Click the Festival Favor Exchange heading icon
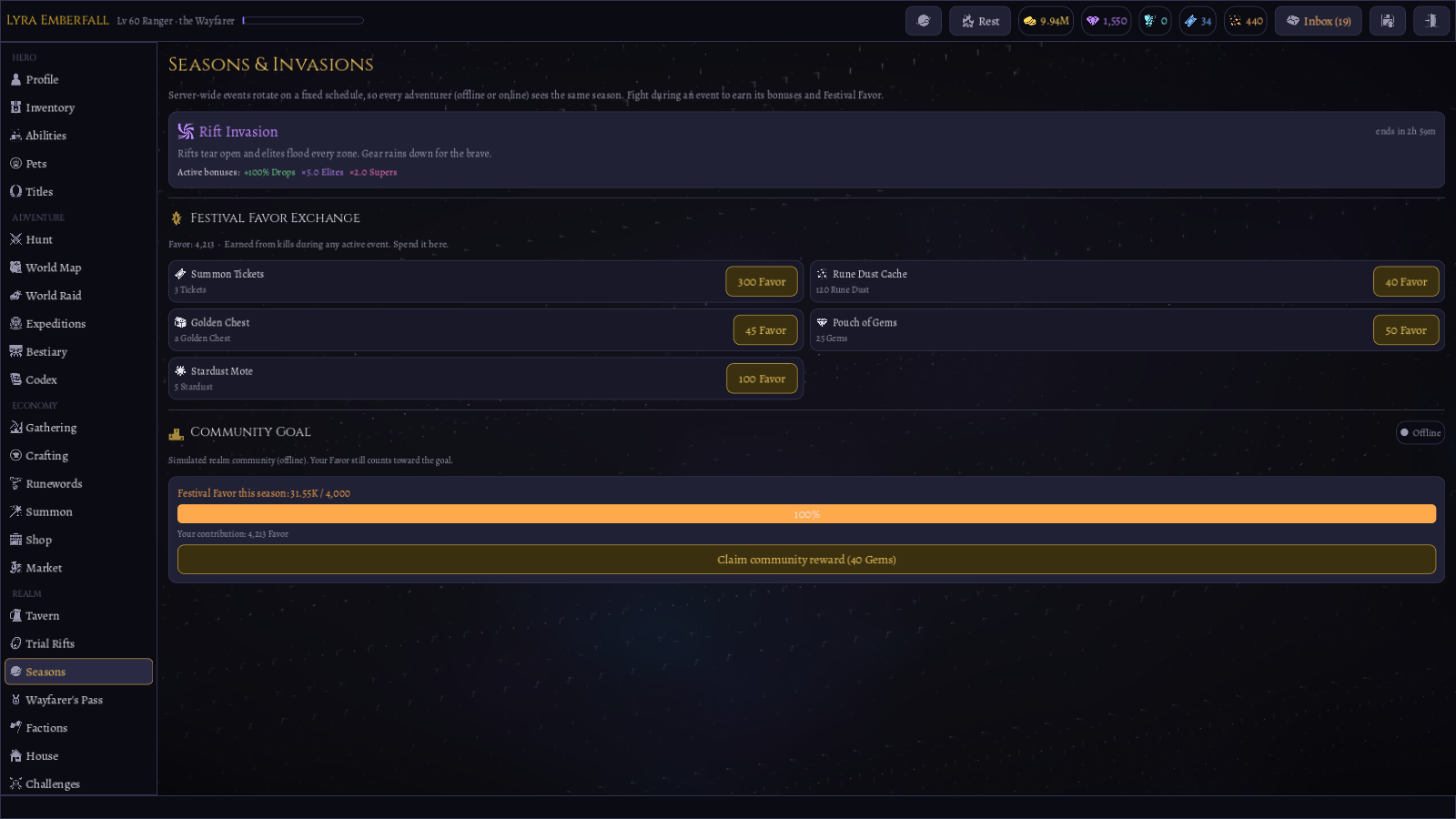Image resolution: width=1456 pixels, height=819 pixels. click(x=177, y=218)
